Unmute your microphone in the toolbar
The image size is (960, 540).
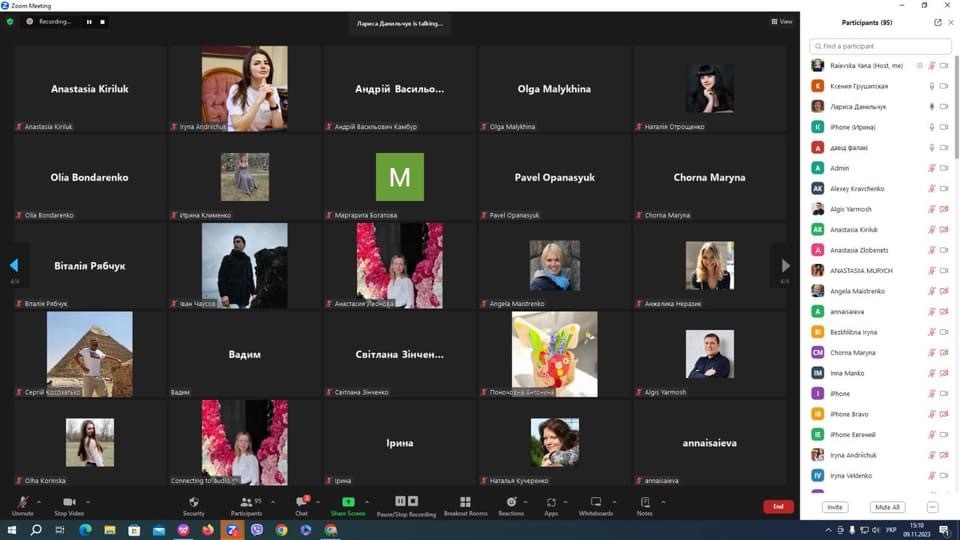tap(22, 502)
